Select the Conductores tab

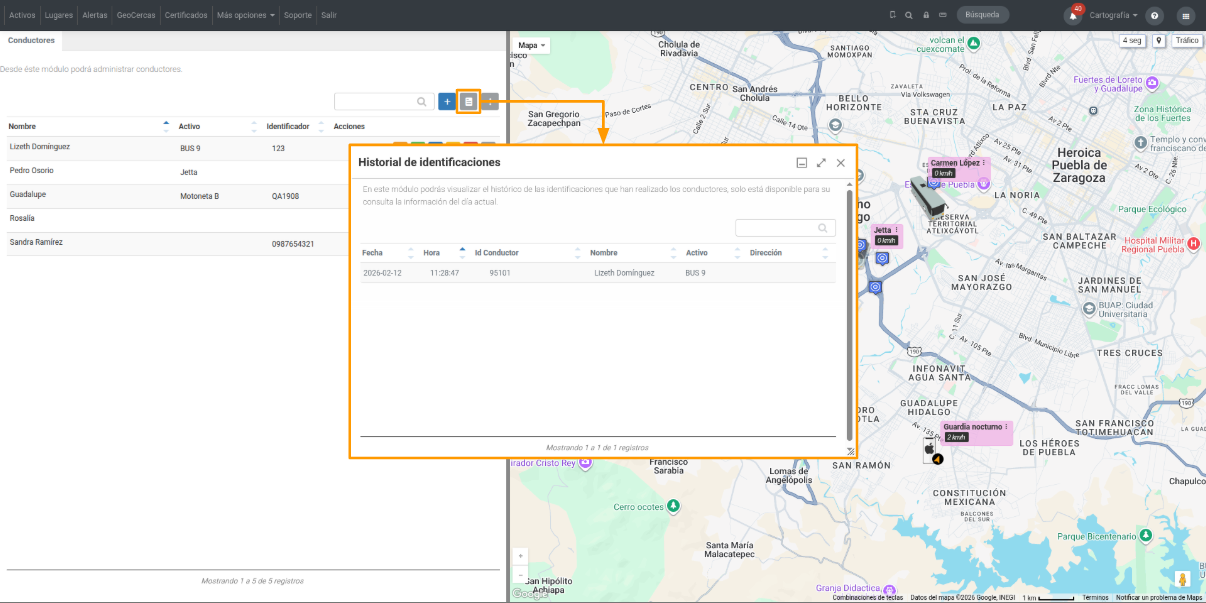click(x=31, y=41)
